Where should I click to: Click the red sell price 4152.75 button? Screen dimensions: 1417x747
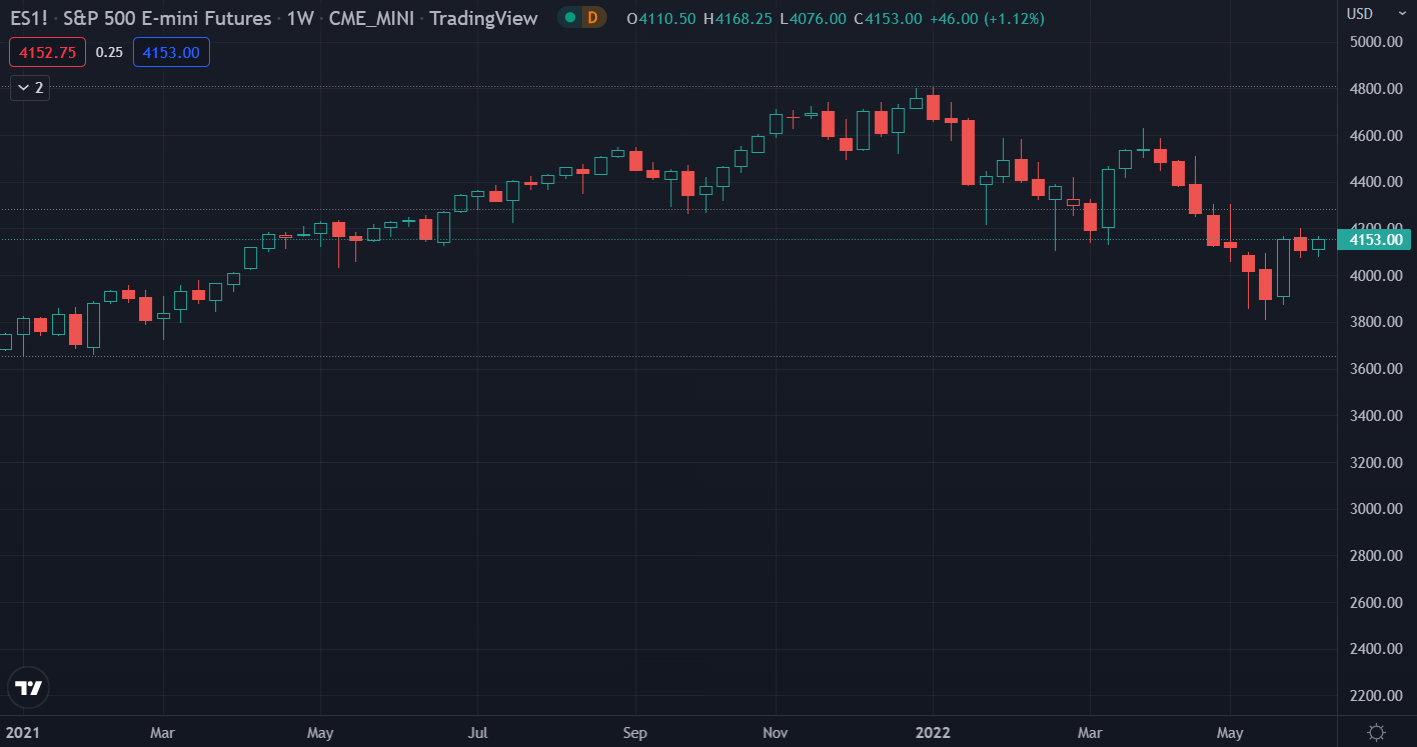(x=48, y=52)
